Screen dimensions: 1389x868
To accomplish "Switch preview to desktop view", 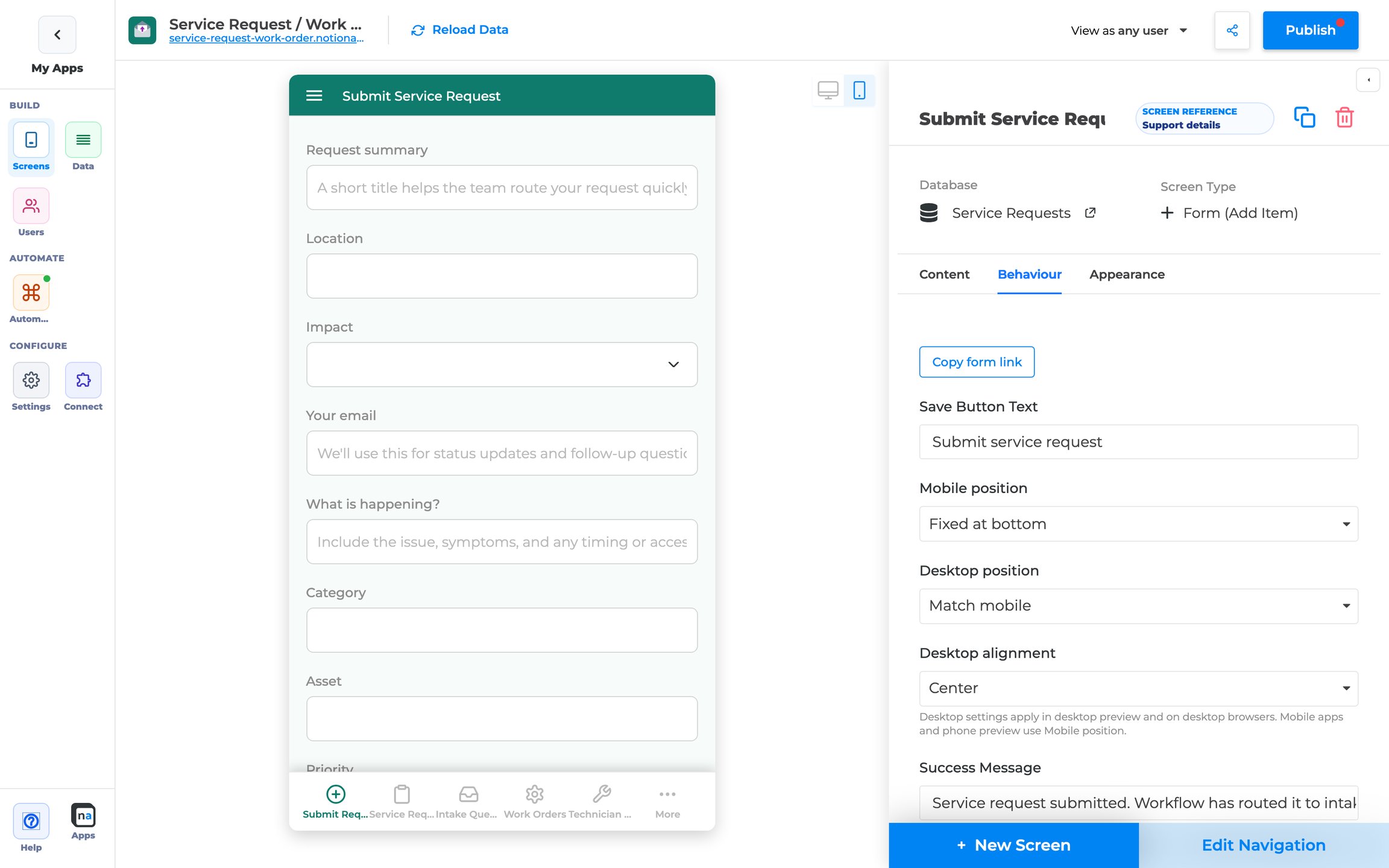I will tap(828, 90).
